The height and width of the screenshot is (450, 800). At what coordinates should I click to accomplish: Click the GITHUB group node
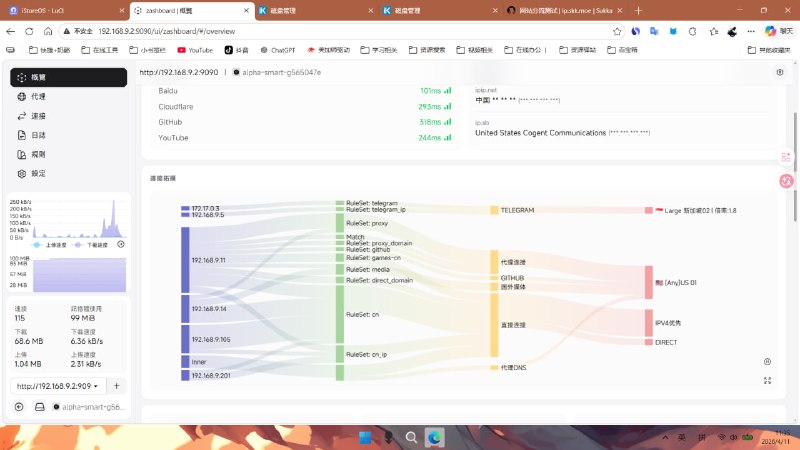coord(494,278)
